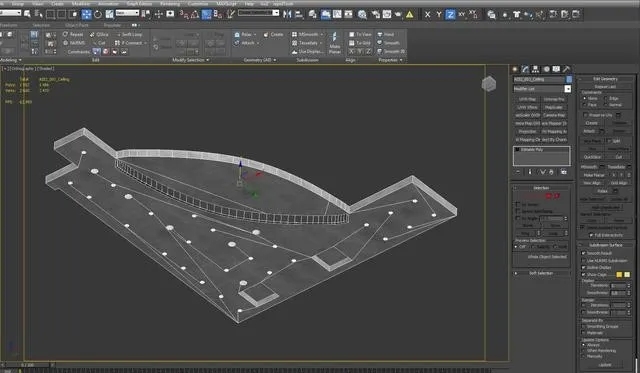Click the QSlice ribbon tool
The image size is (640, 373).
coord(99,35)
